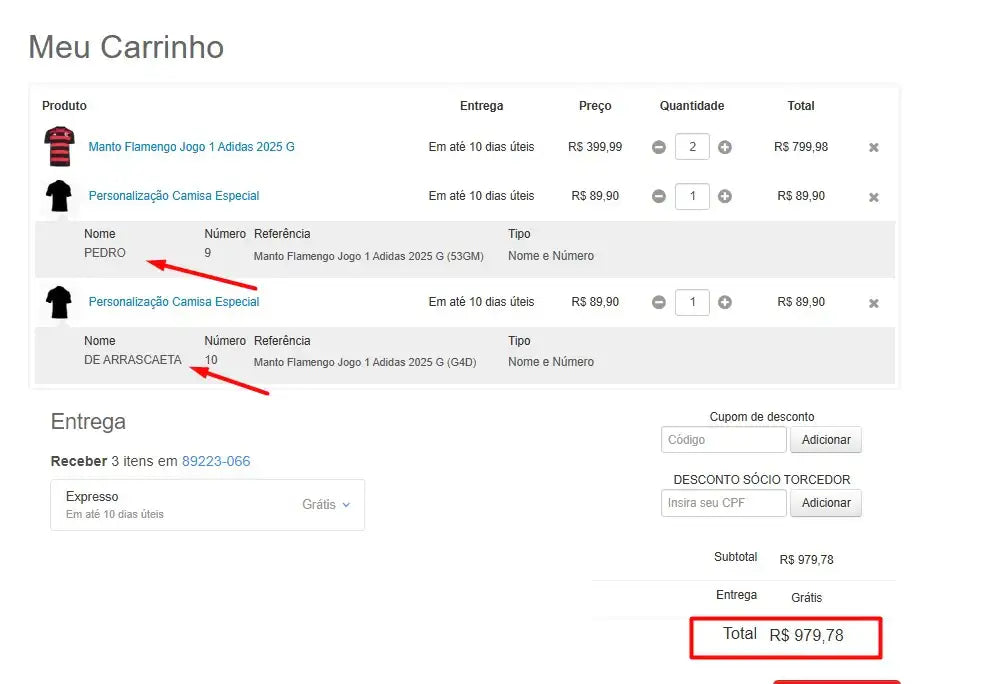997x684 pixels.
Task: Click the black shirt thumbnail for DE ARRASCAETA item
Action: coord(59,302)
